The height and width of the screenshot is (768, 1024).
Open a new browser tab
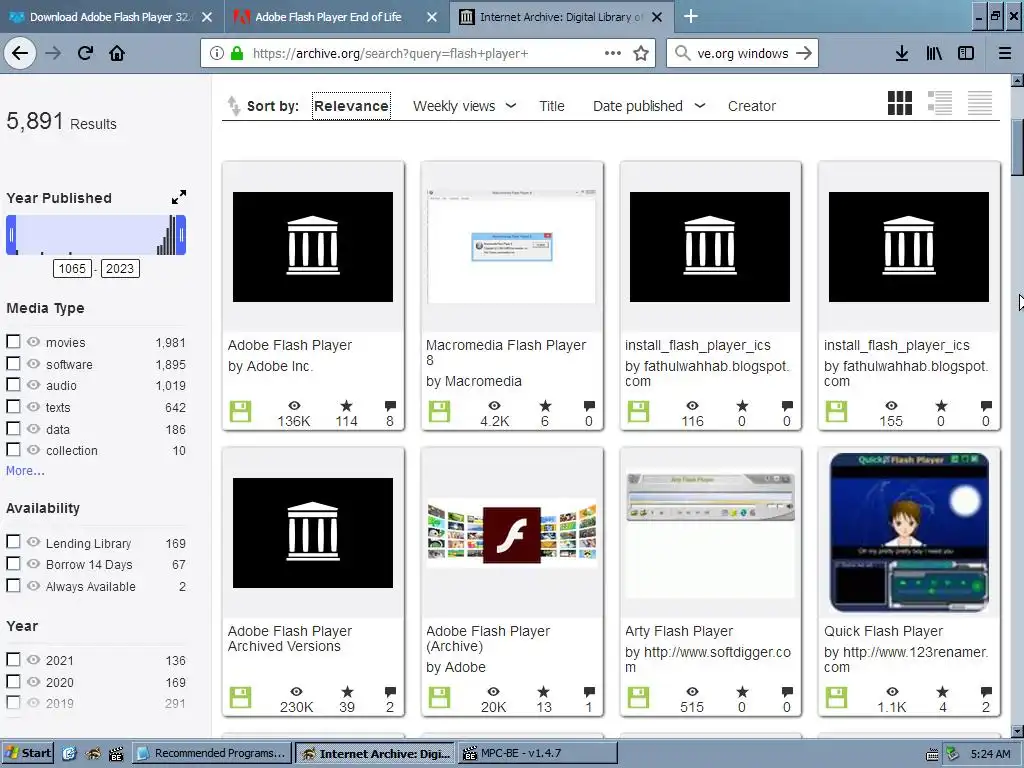(690, 16)
